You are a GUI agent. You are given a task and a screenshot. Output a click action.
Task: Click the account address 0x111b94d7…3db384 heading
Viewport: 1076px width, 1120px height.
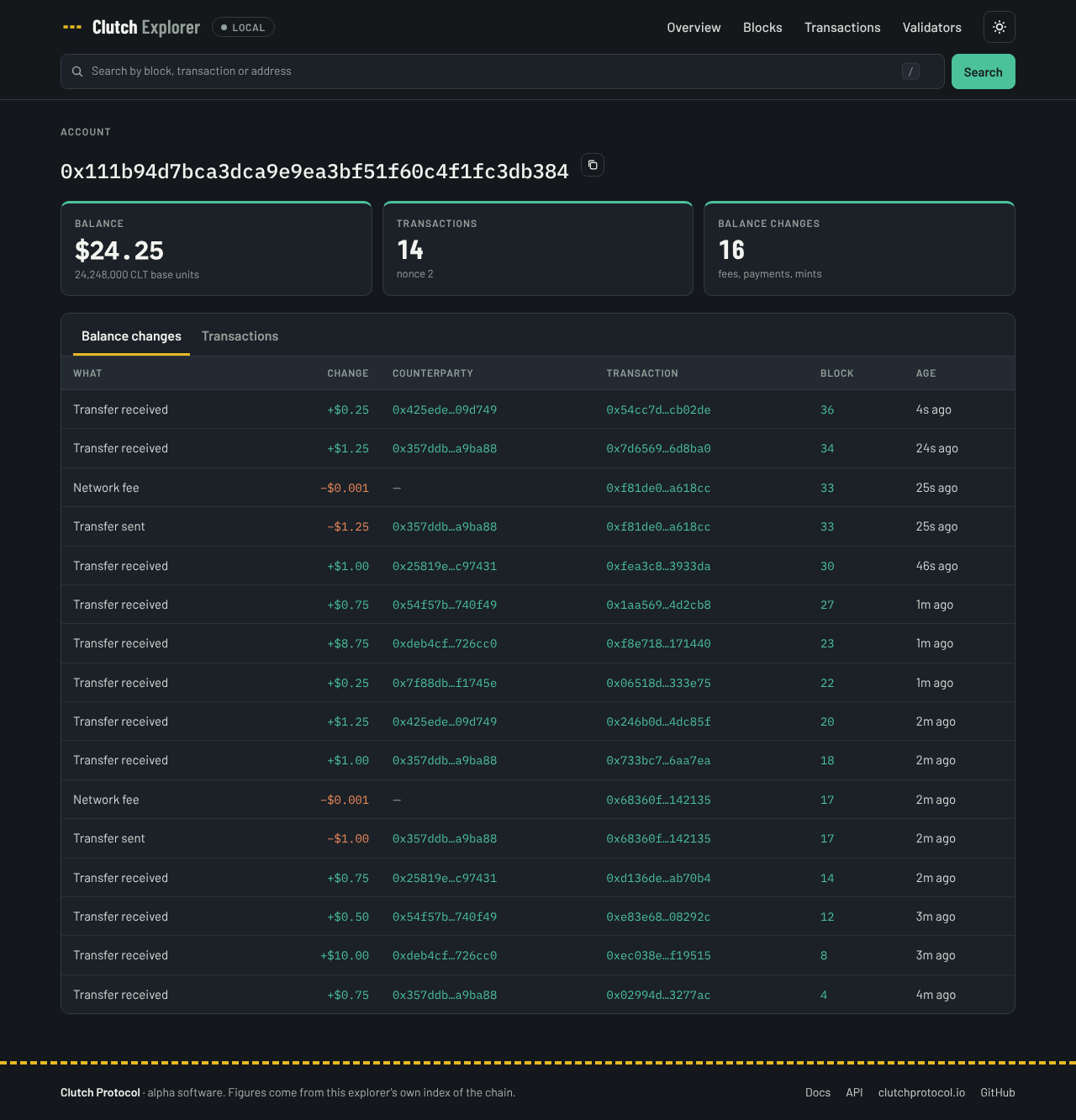click(x=314, y=172)
